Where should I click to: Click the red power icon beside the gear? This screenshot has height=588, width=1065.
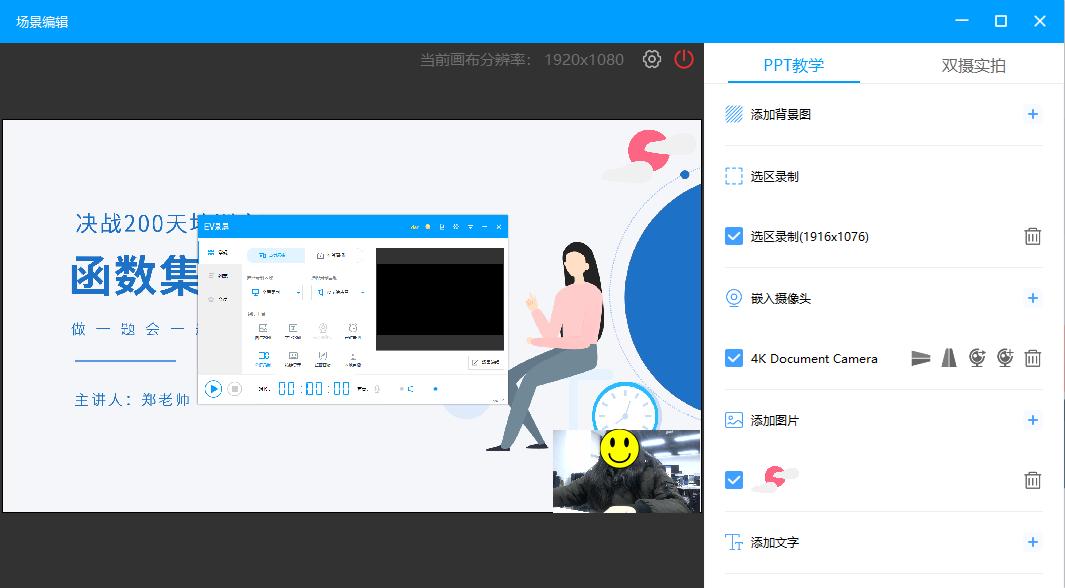[684, 59]
